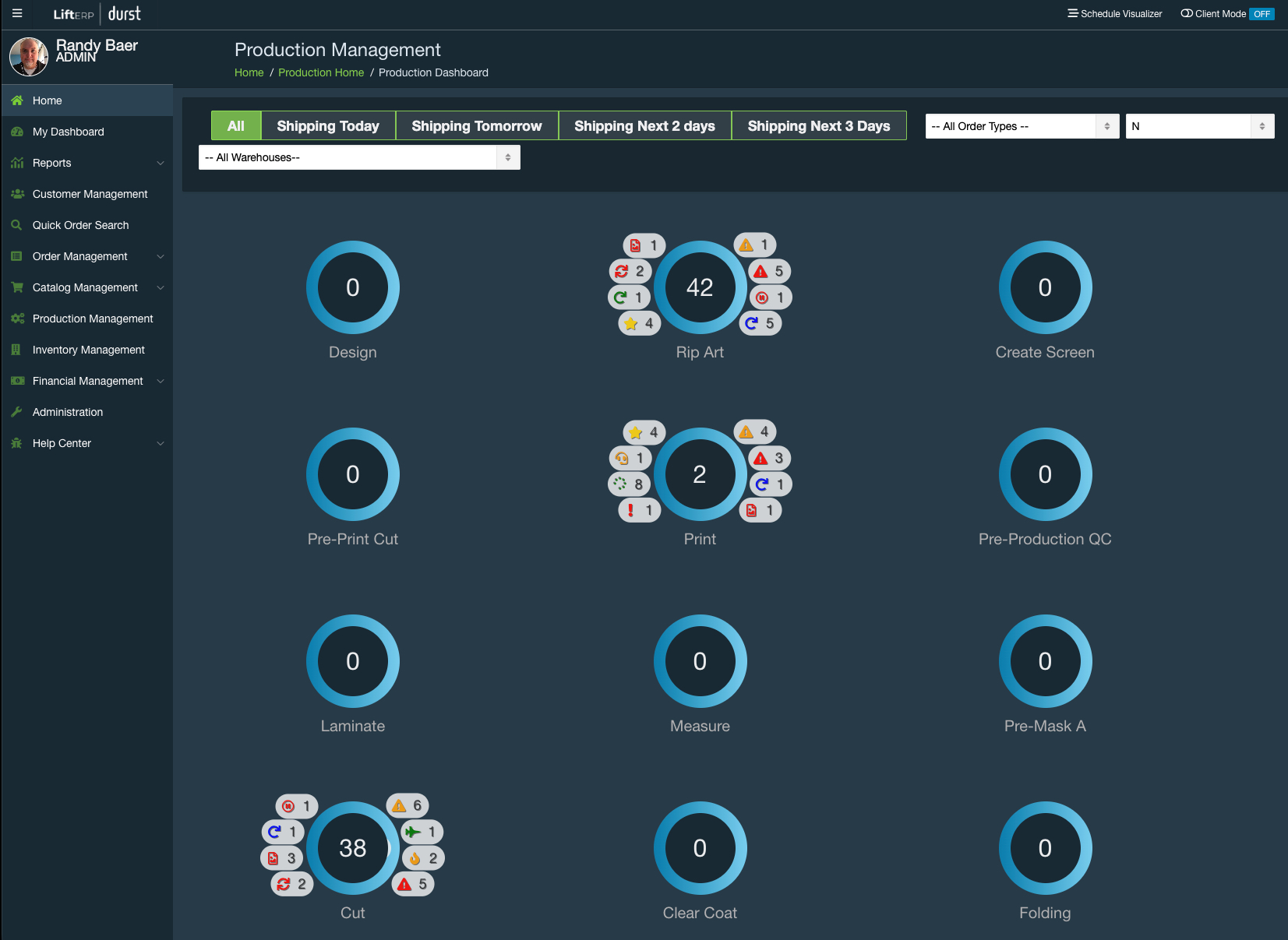Open the Rip Art green refresh badge
Screen dimensions: 1288x940
629,297
